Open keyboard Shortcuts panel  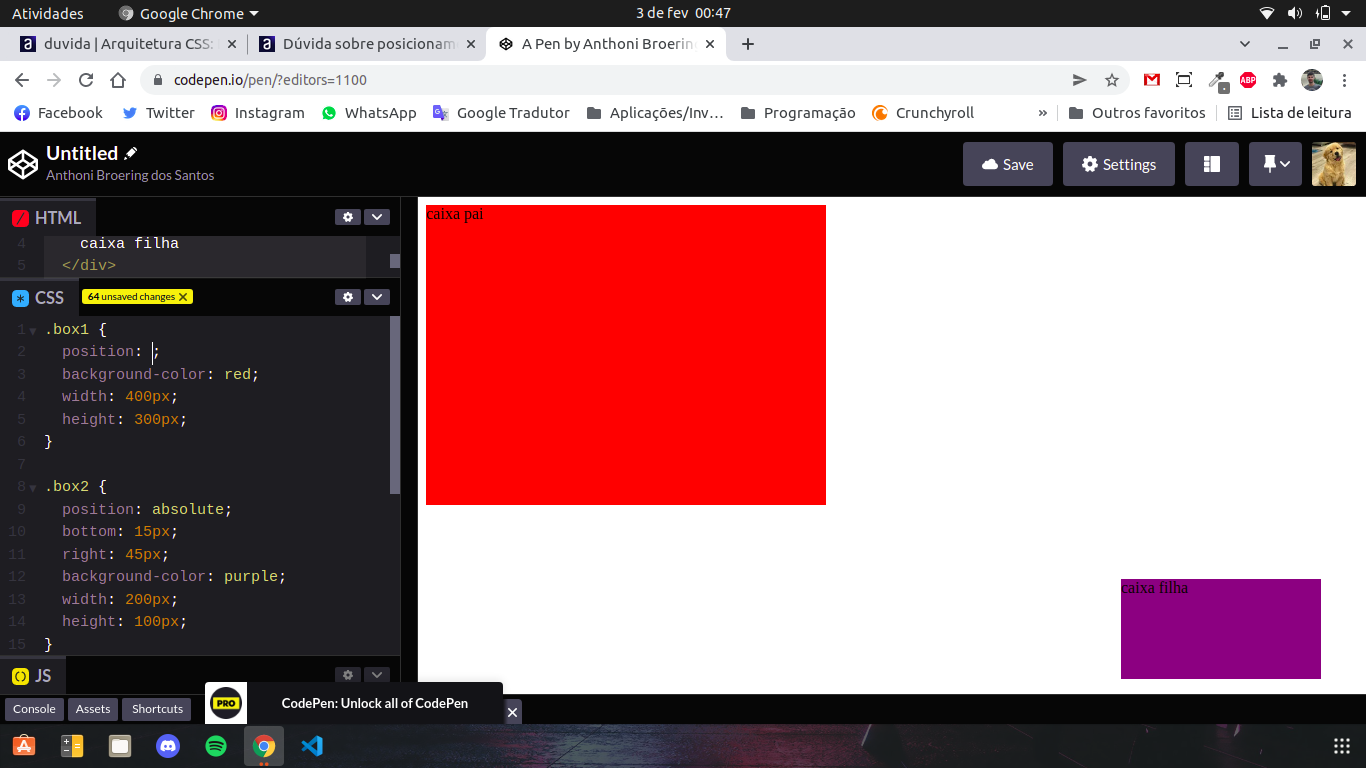[x=157, y=709]
